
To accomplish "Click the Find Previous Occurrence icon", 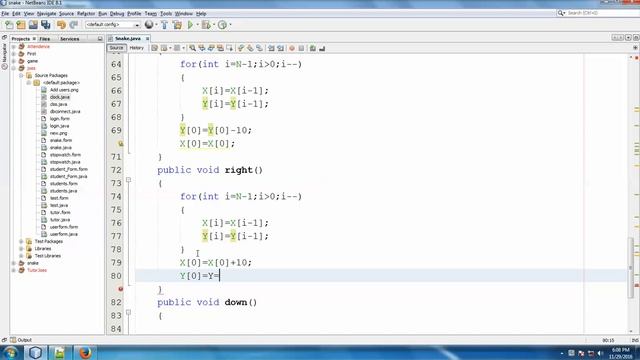I will point(202,48).
